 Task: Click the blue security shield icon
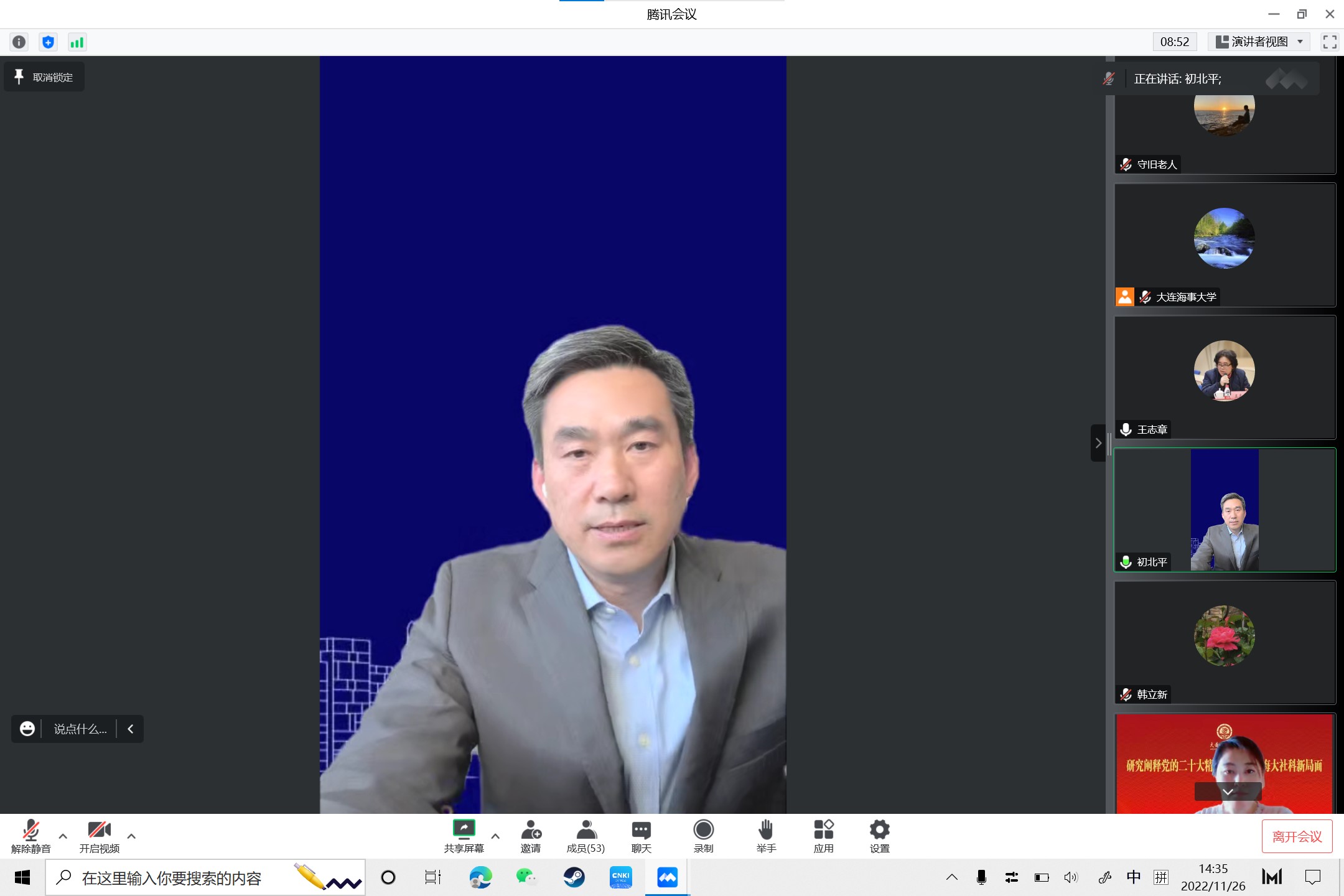click(x=48, y=42)
